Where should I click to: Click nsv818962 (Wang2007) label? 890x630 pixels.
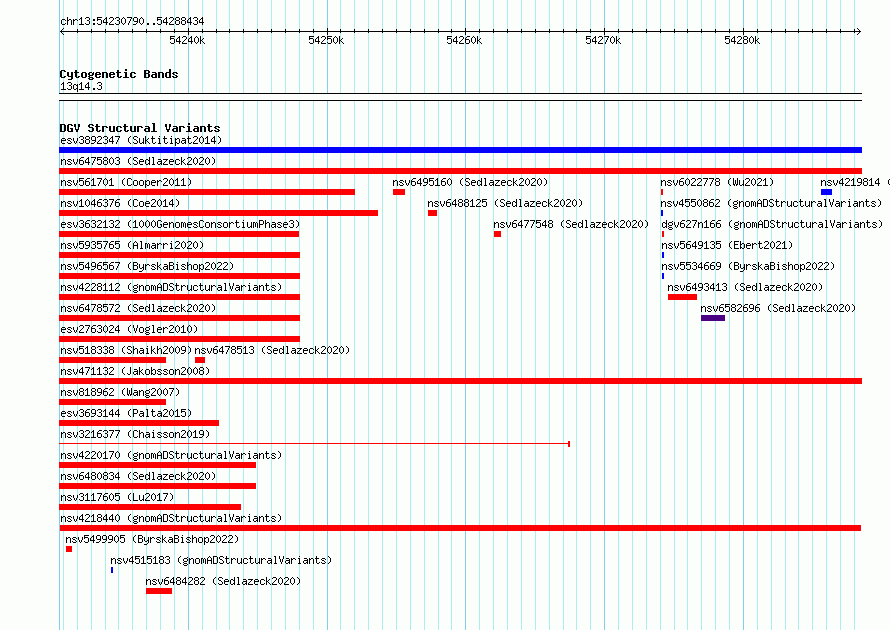pyautogui.click(x=120, y=392)
